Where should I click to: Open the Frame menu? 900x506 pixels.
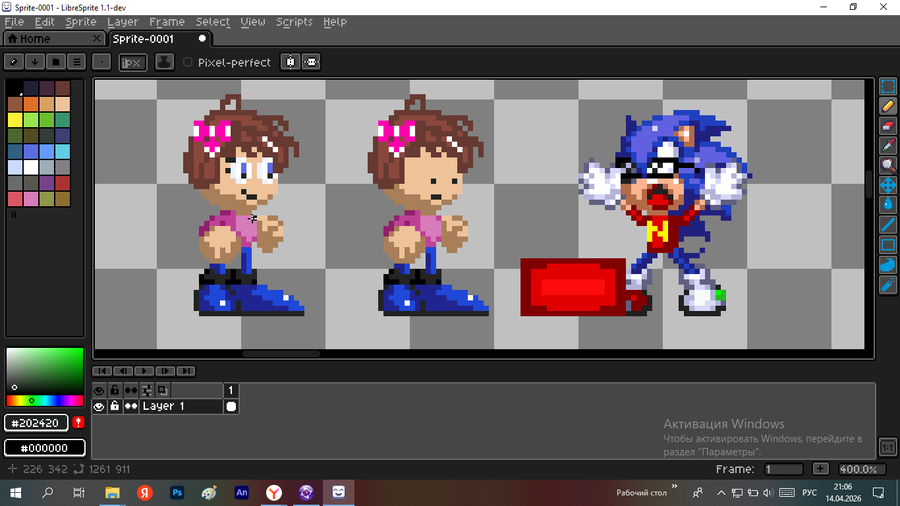(167, 22)
